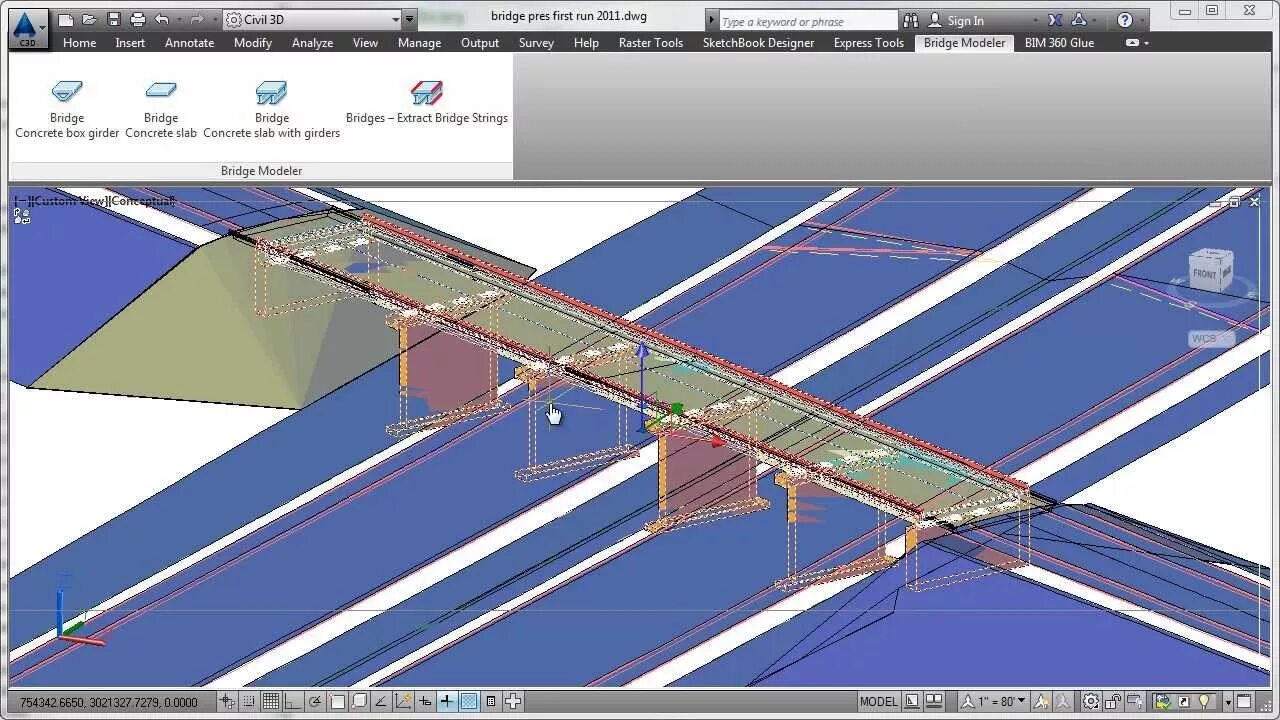Toggle Object Snap Tracking in status bar

[x=381, y=702]
